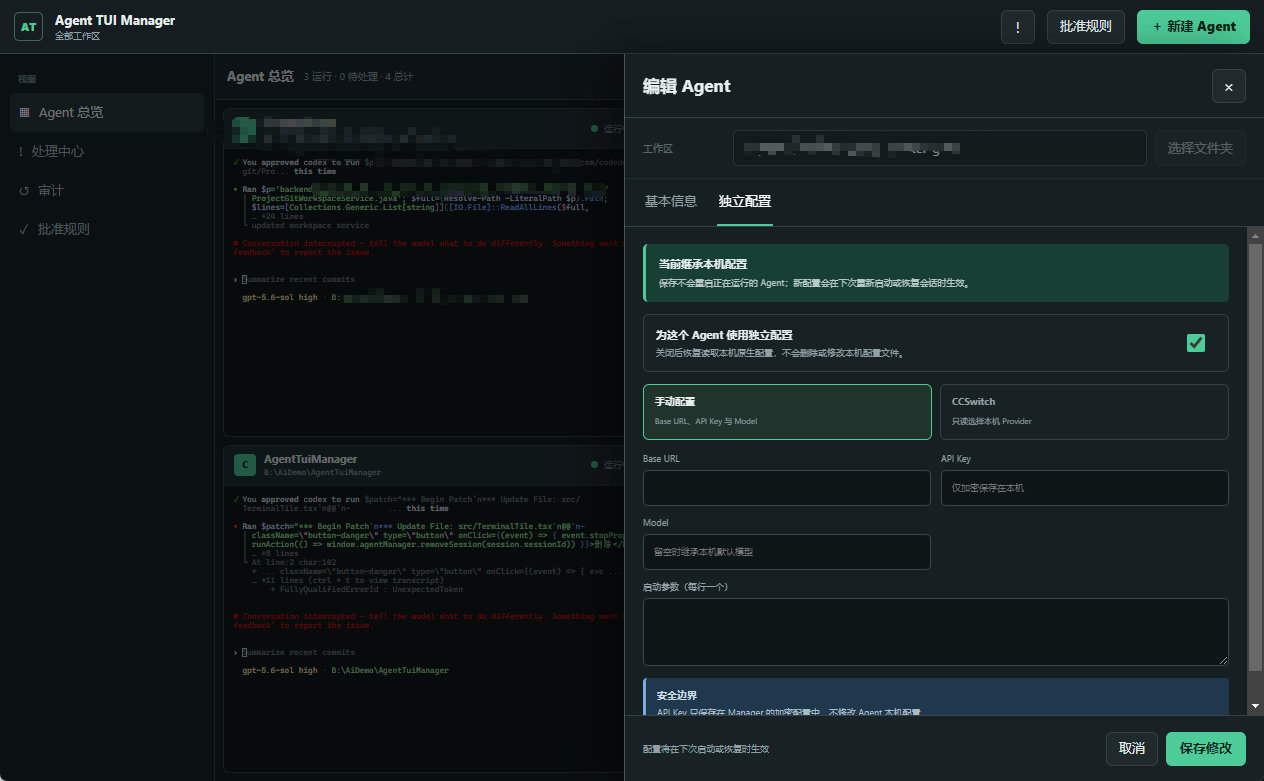1264x781 pixels.
Task: Click the checkmark icon beside sidebar 批准规则
Action: coord(24,229)
